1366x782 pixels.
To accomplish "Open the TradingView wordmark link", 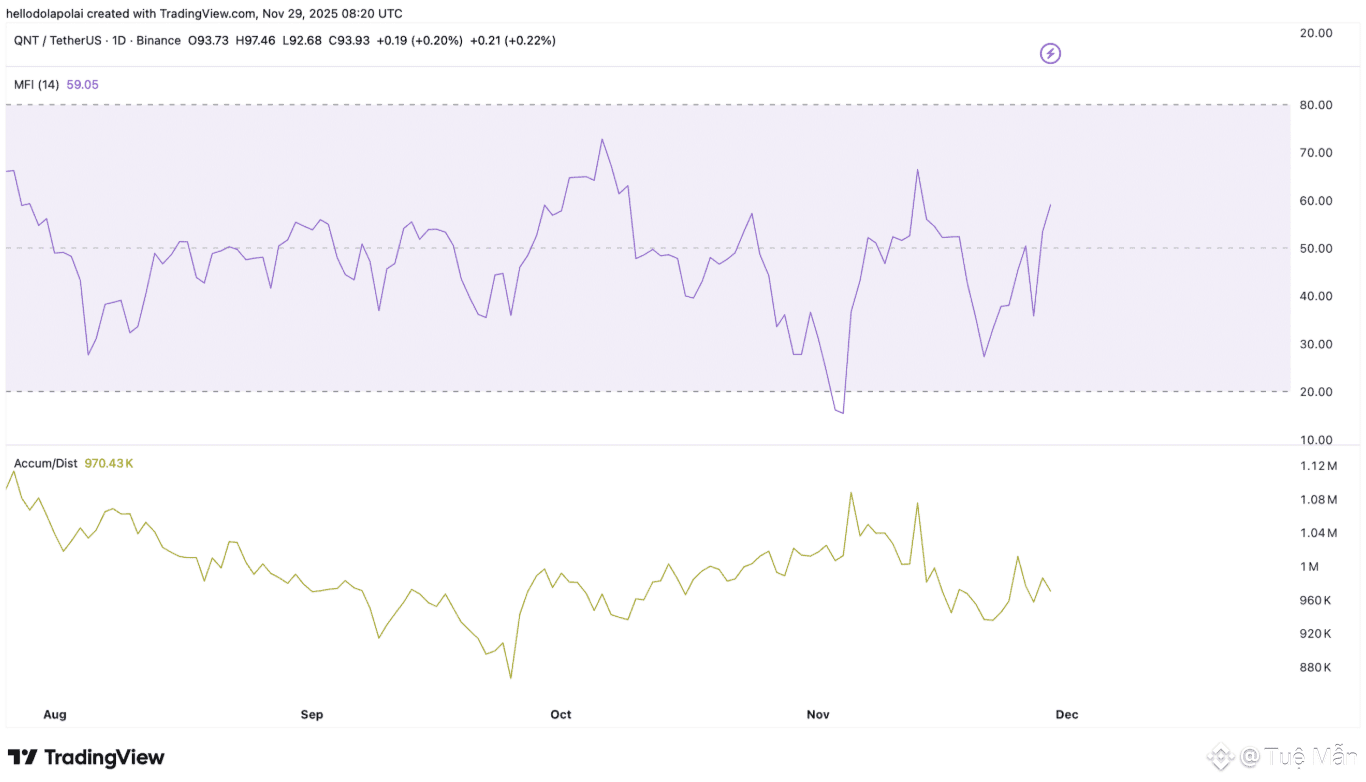I will pyautogui.click(x=104, y=758).
